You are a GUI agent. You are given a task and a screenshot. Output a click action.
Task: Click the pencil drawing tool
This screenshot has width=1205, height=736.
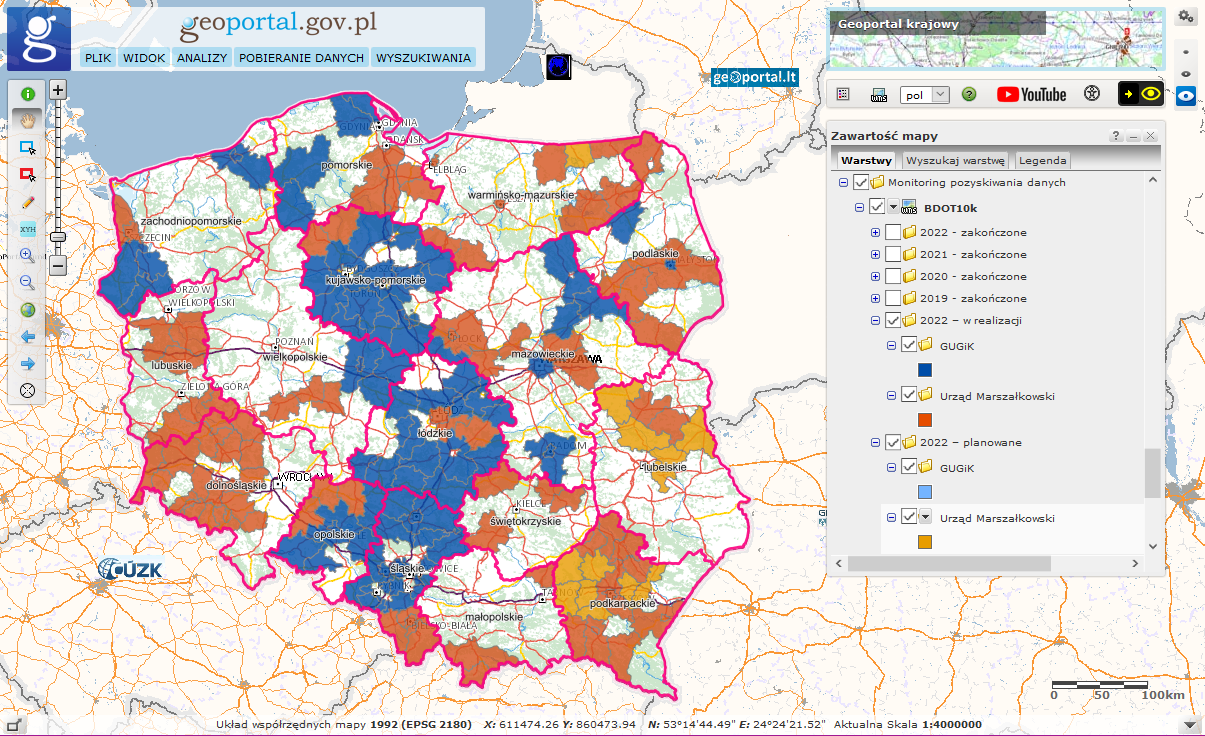point(27,202)
